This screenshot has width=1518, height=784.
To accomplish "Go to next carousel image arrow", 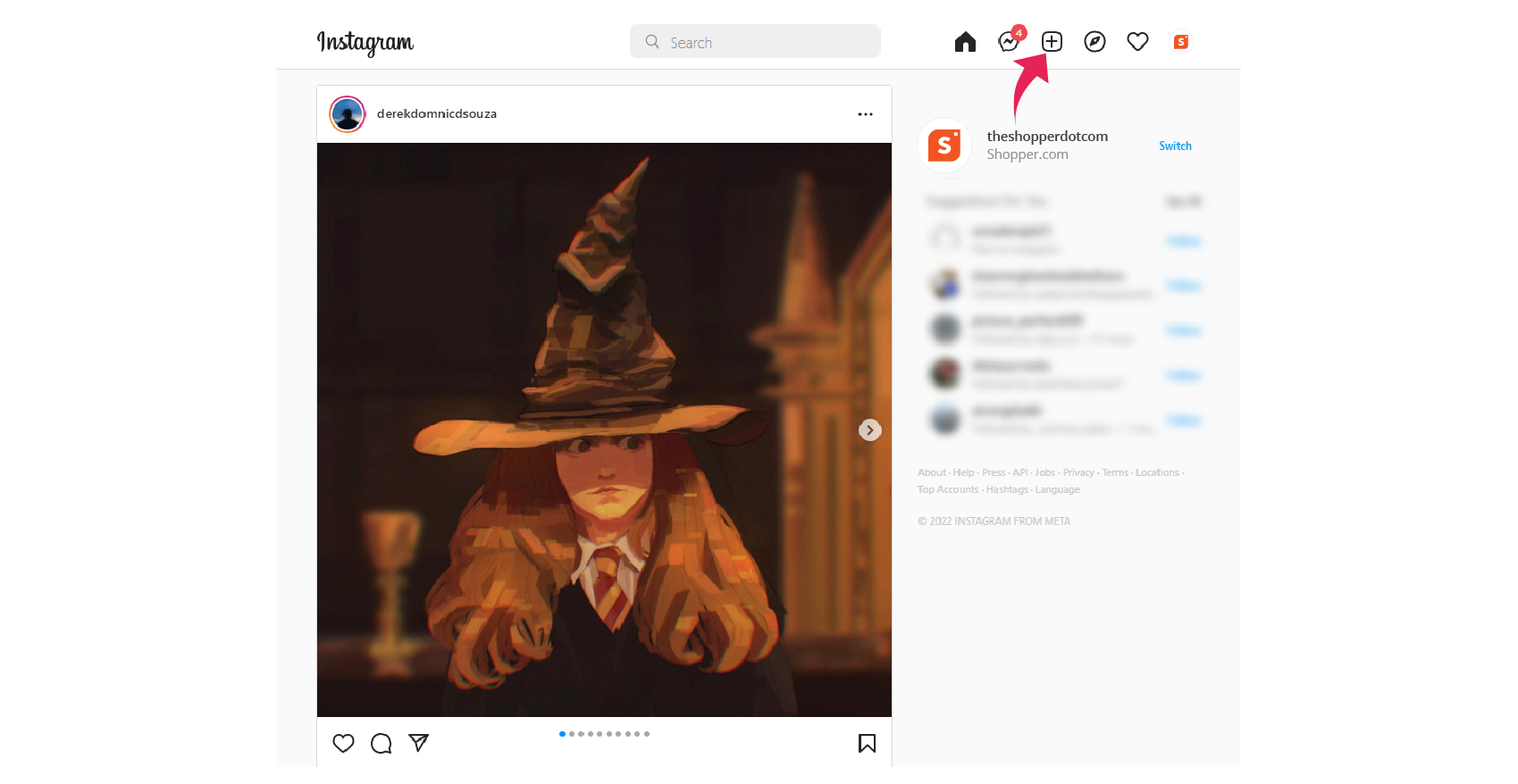I will click(x=869, y=430).
